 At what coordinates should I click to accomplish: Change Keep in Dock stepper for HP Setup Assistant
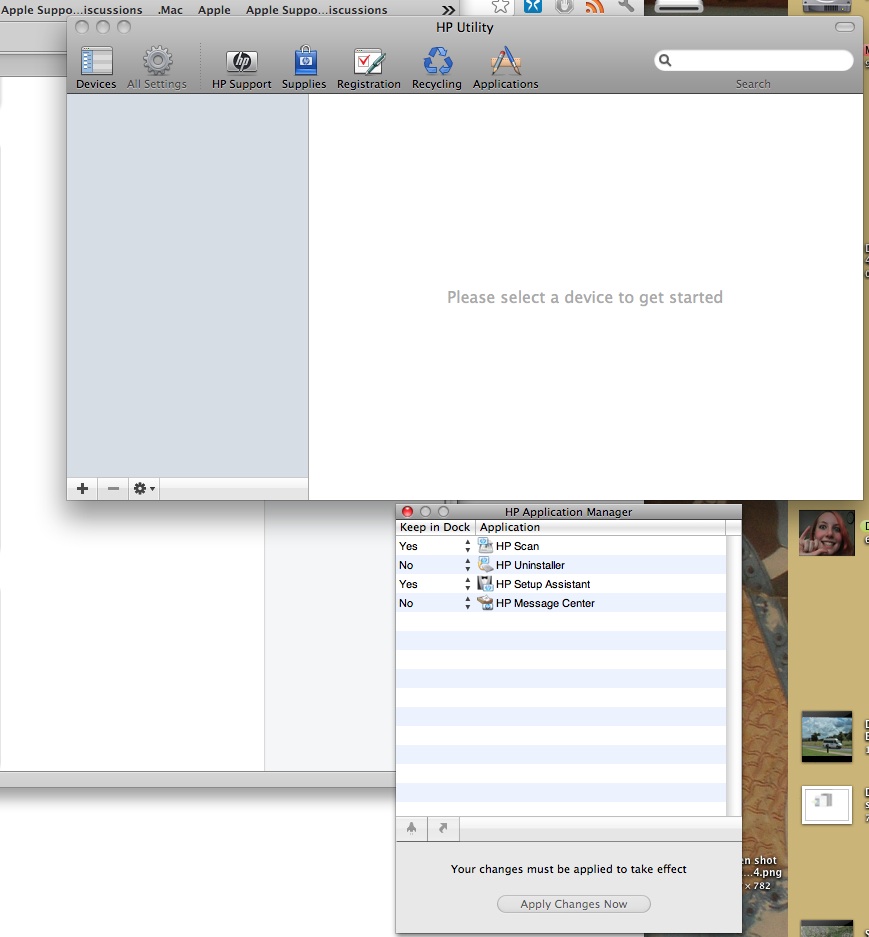[x=467, y=584]
